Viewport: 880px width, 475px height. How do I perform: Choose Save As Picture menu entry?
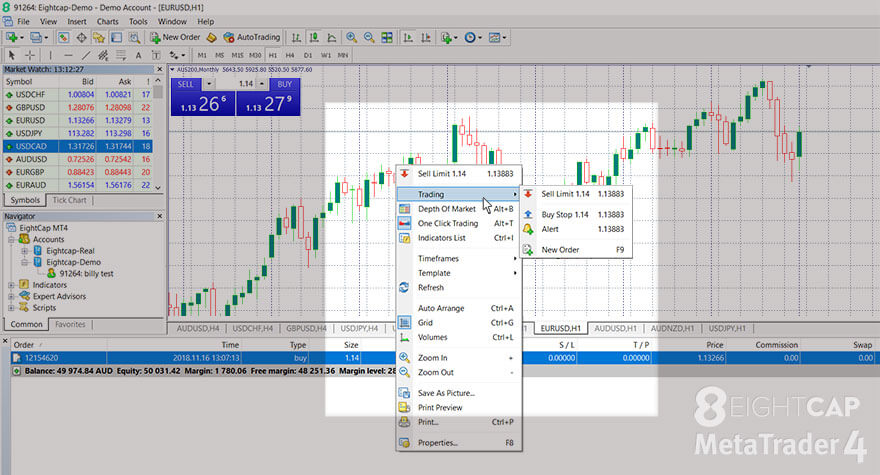[x=459, y=393]
